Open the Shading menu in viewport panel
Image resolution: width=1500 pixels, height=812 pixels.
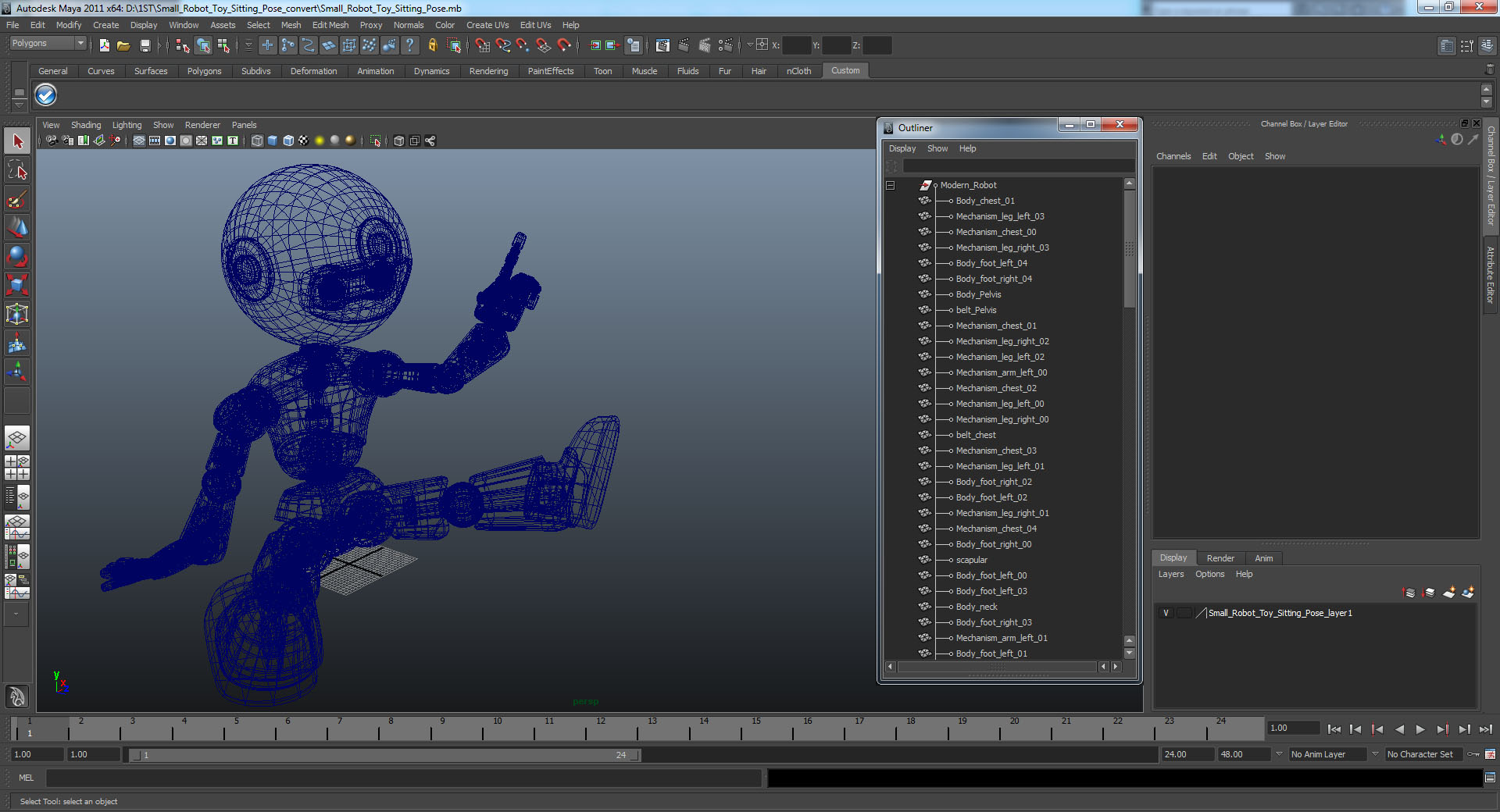[86, 125]
